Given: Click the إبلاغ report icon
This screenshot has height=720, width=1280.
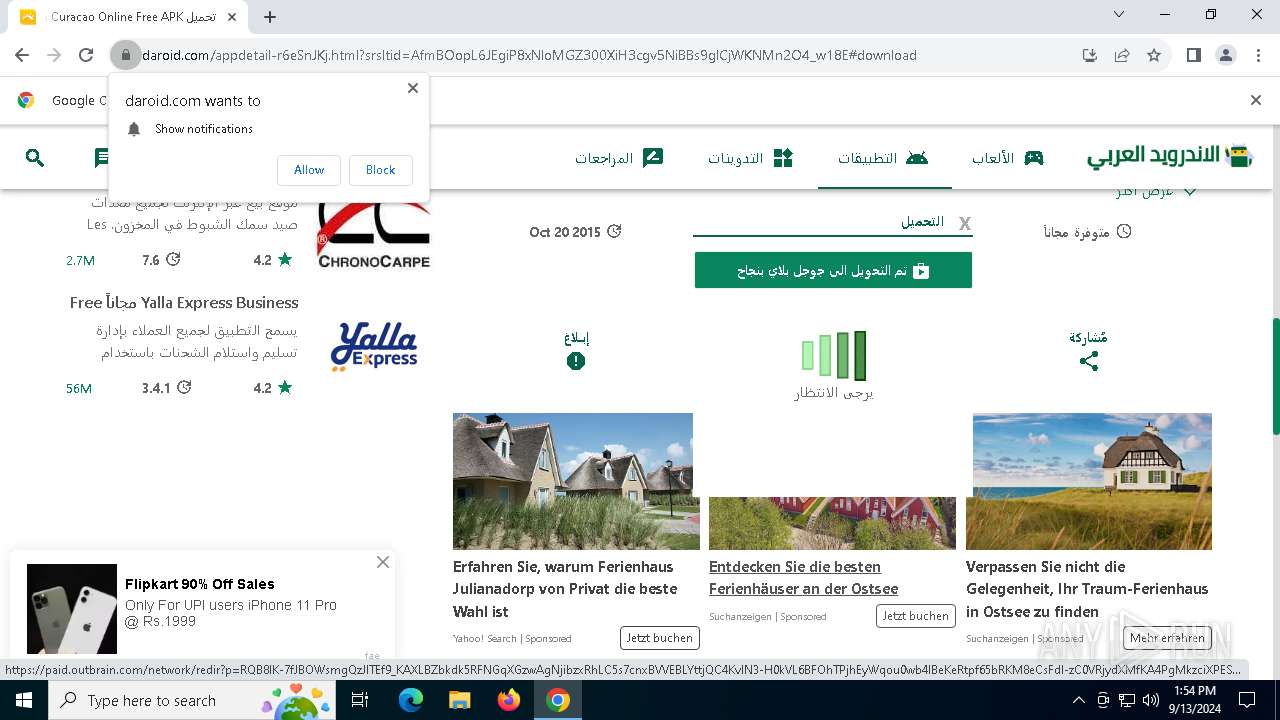Looking at the screenshot, I should (x=576, y=361).
